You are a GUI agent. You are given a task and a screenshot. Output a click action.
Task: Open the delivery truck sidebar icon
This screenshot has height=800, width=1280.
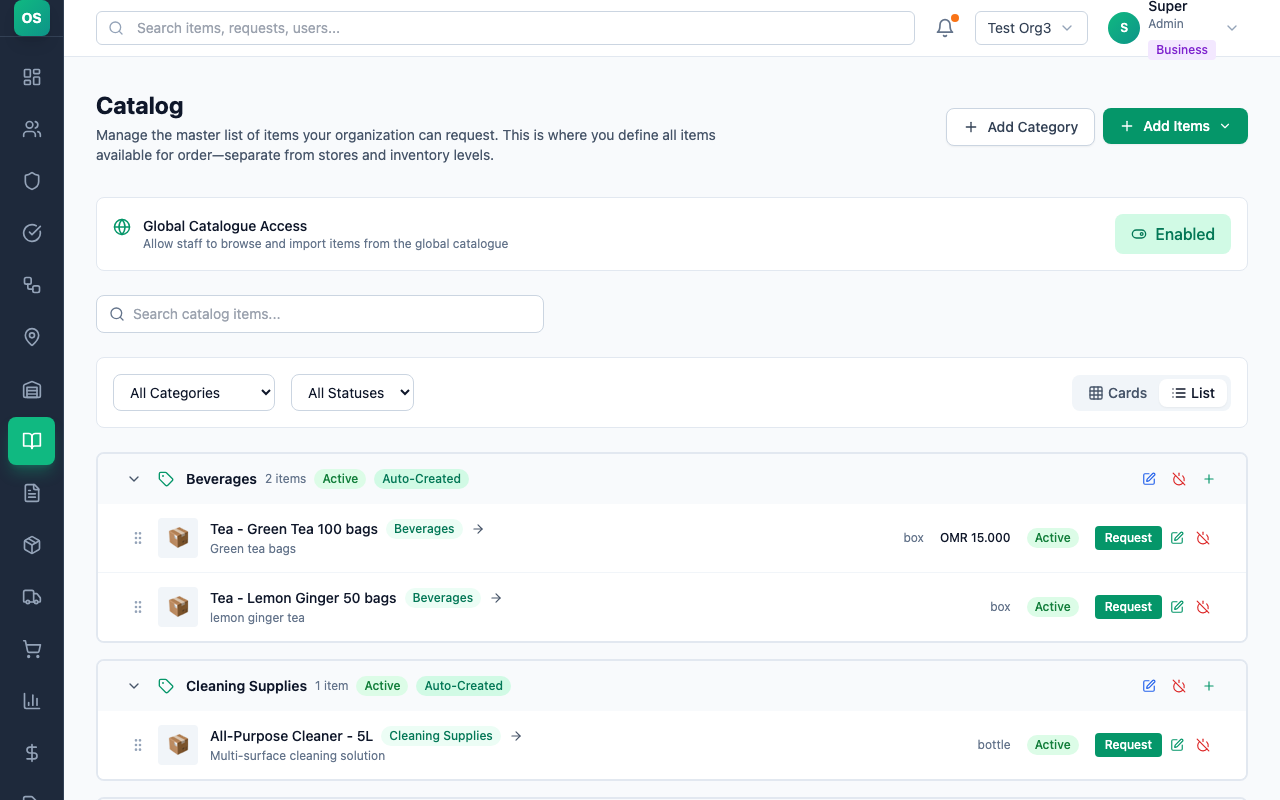(x=32, y=597)
